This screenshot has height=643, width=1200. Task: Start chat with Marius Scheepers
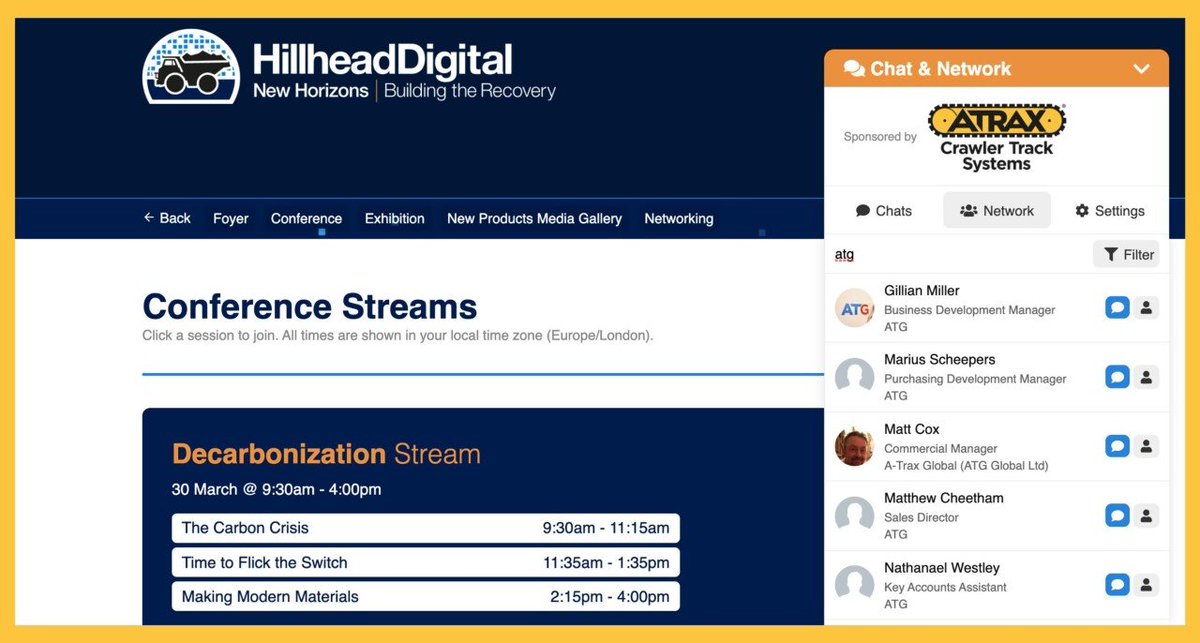[1117, 377]
